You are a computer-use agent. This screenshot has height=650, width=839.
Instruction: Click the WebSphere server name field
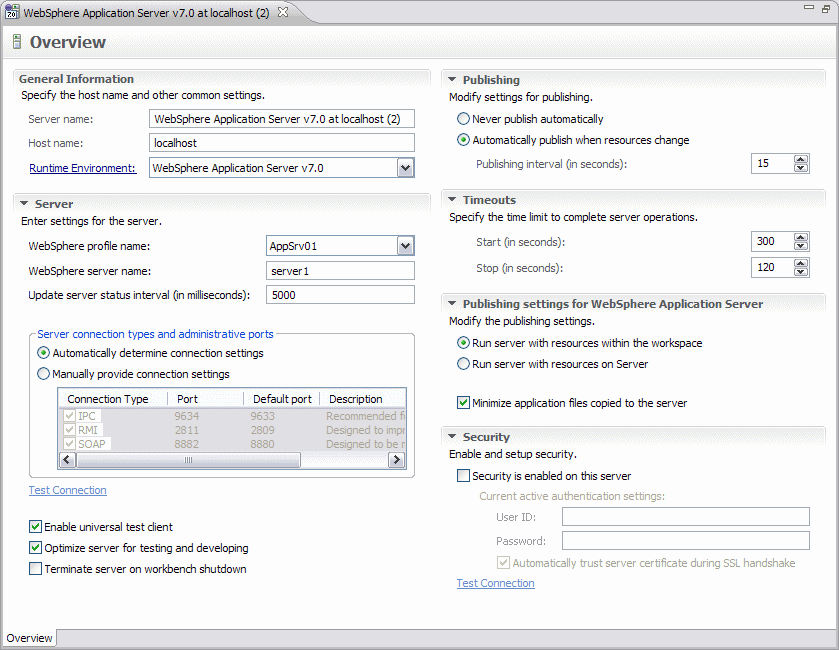click(x=340, y=271)
